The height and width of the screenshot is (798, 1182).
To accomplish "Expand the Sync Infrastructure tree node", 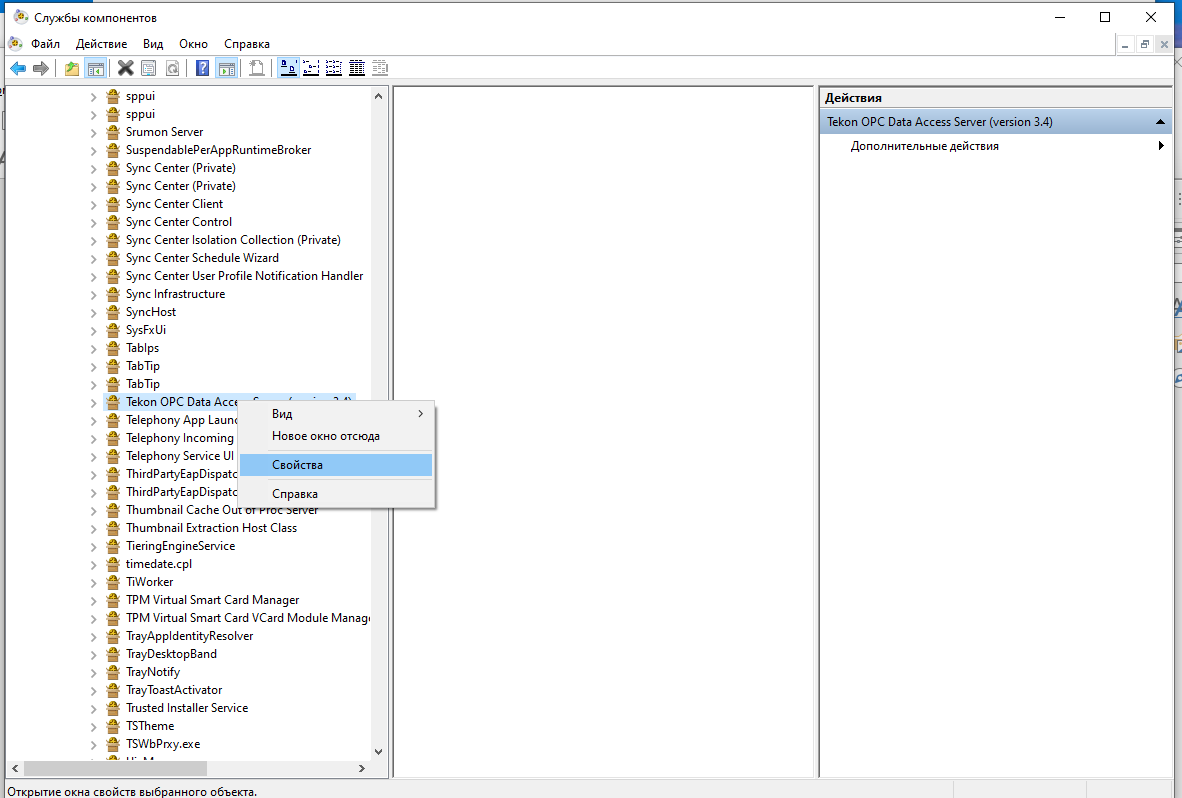I will (93, 294).
